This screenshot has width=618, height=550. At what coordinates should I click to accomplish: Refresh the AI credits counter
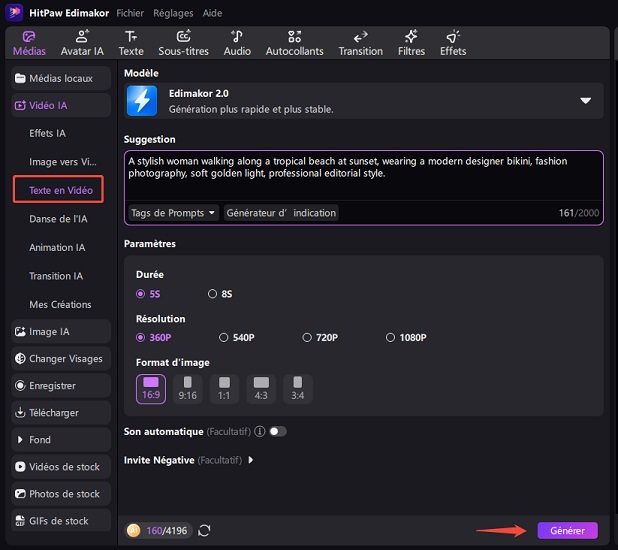point(204,530)
